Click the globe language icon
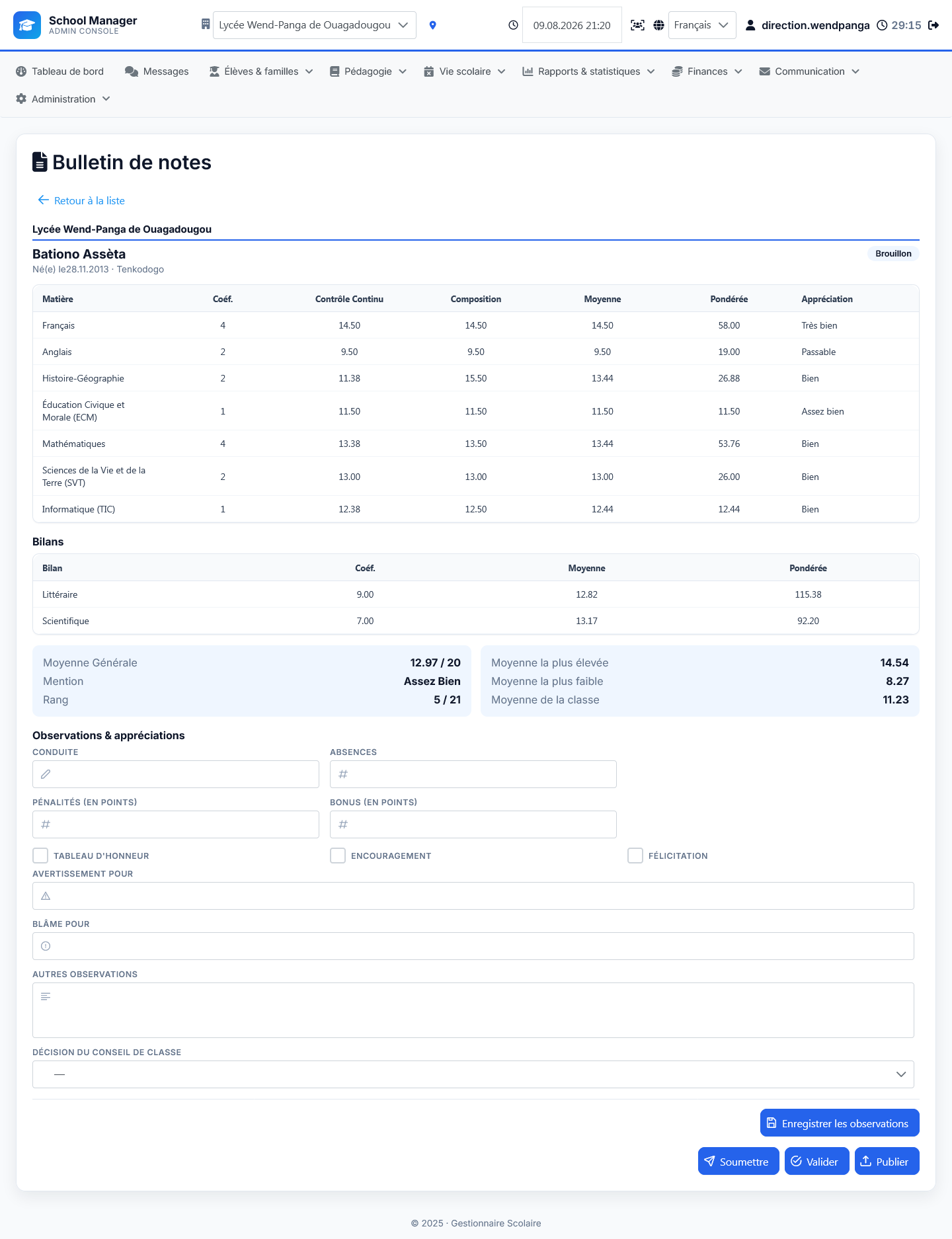Screen dimensions: 952x1239 [658, 25]
